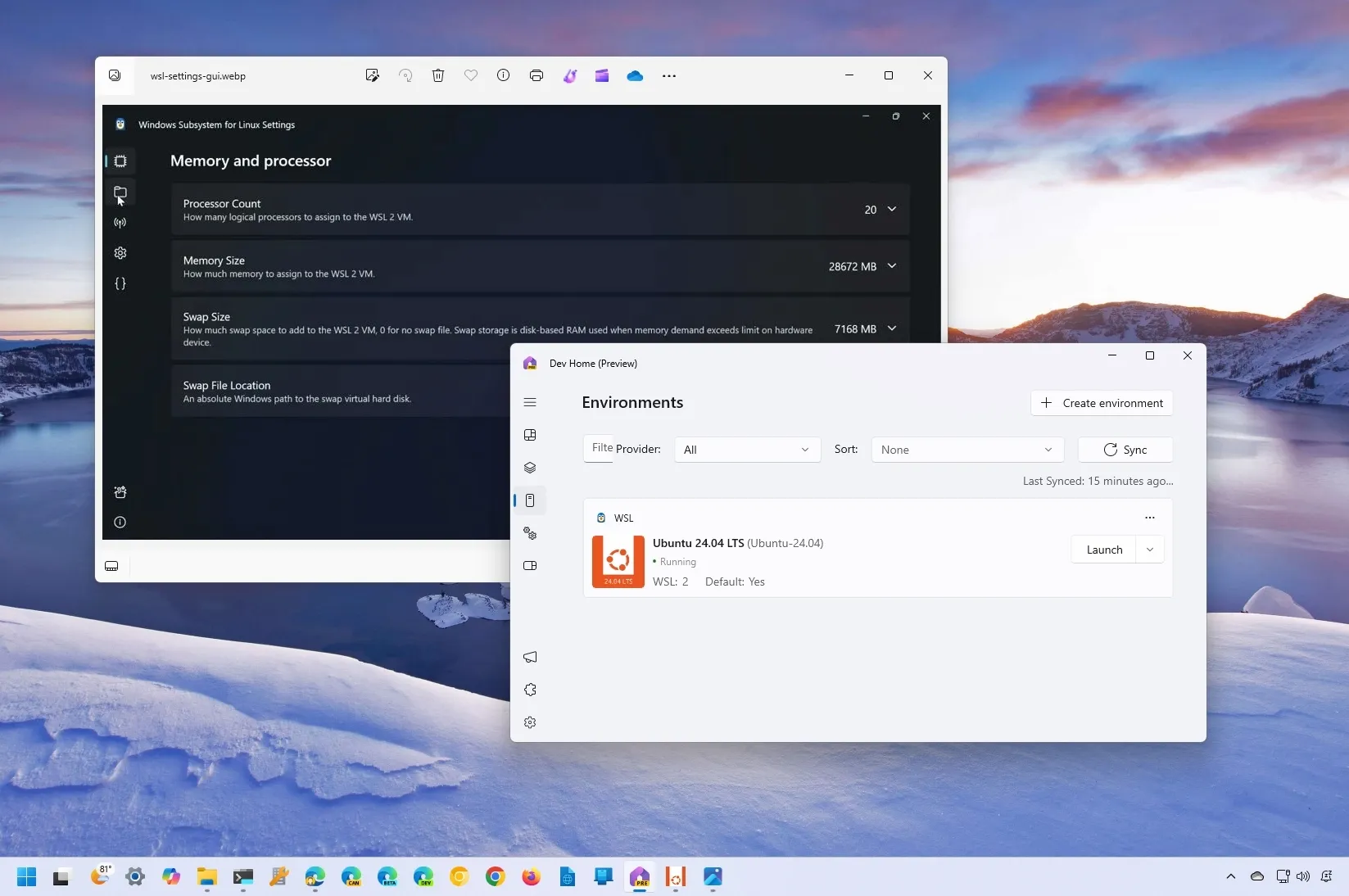Viewport: 1349px width, 896px height.
Task: Rotate the wsl-settings-gui.webp image
Action: (405, 75)
